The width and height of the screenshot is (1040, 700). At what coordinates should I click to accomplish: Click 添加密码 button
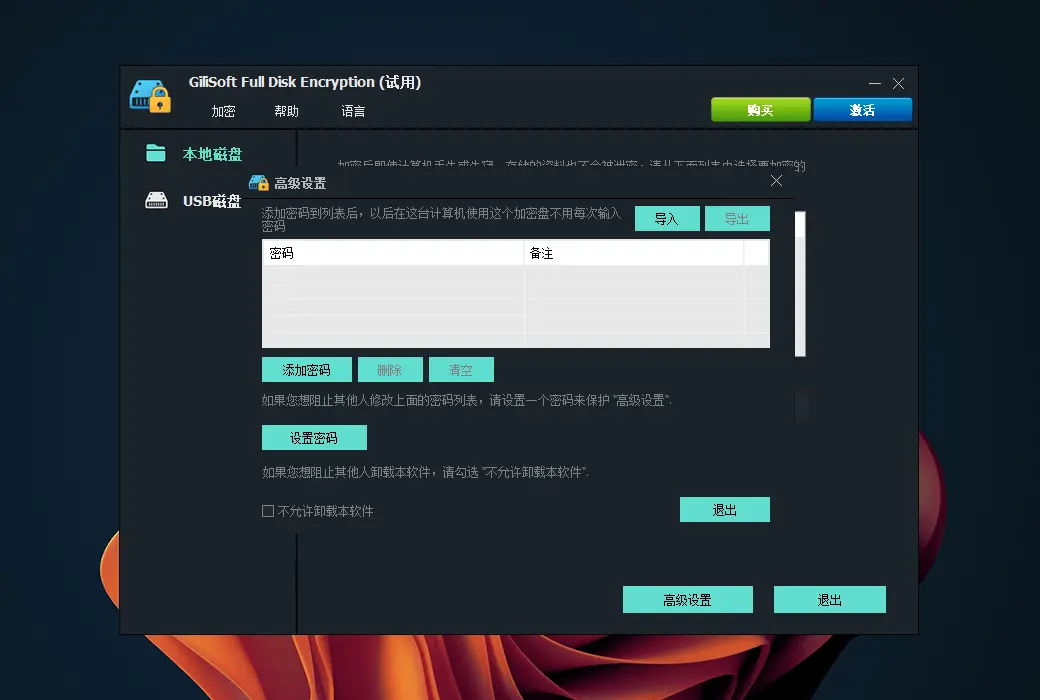point(307,370)
